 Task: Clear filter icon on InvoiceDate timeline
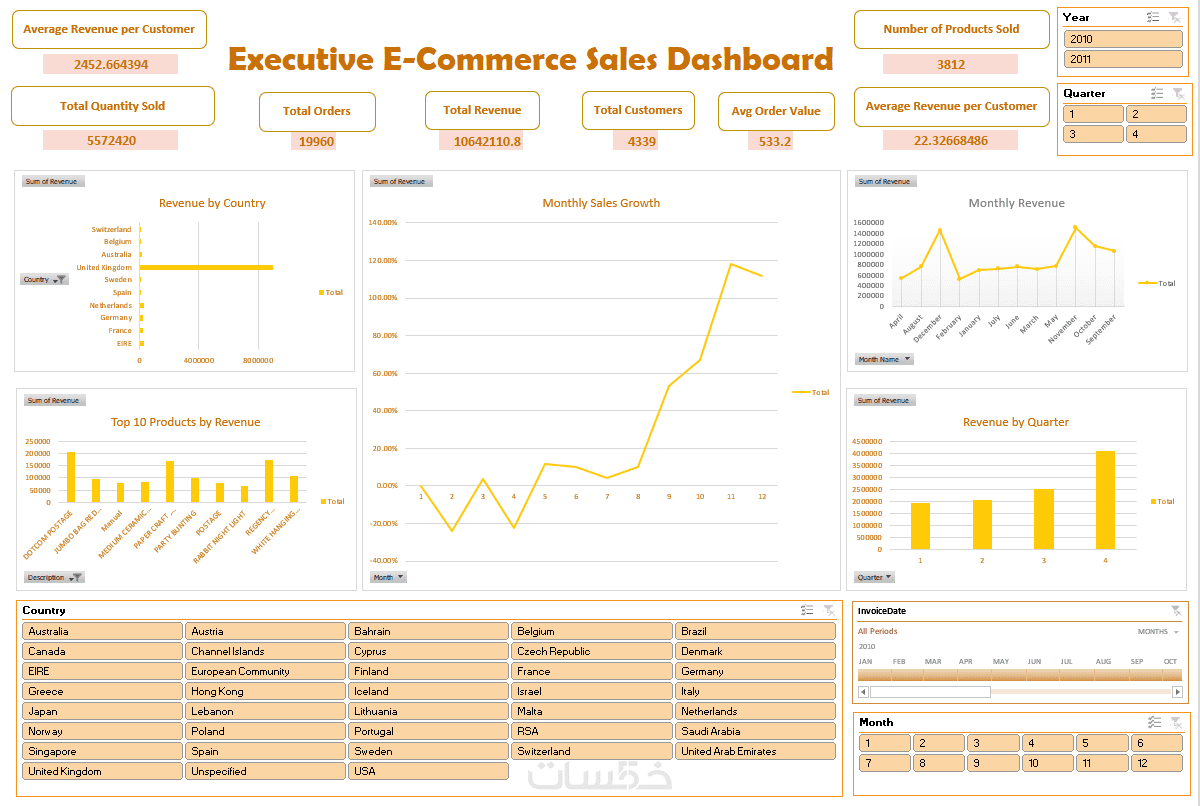click(x=1176, y=610)
